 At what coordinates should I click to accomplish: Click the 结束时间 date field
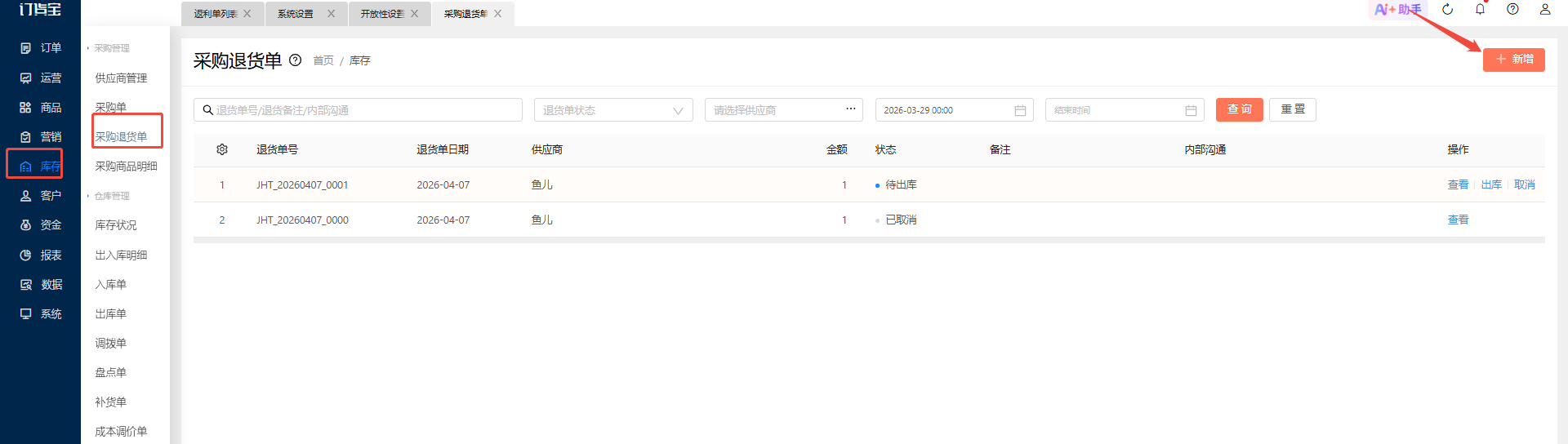(x=1124, y=110)
